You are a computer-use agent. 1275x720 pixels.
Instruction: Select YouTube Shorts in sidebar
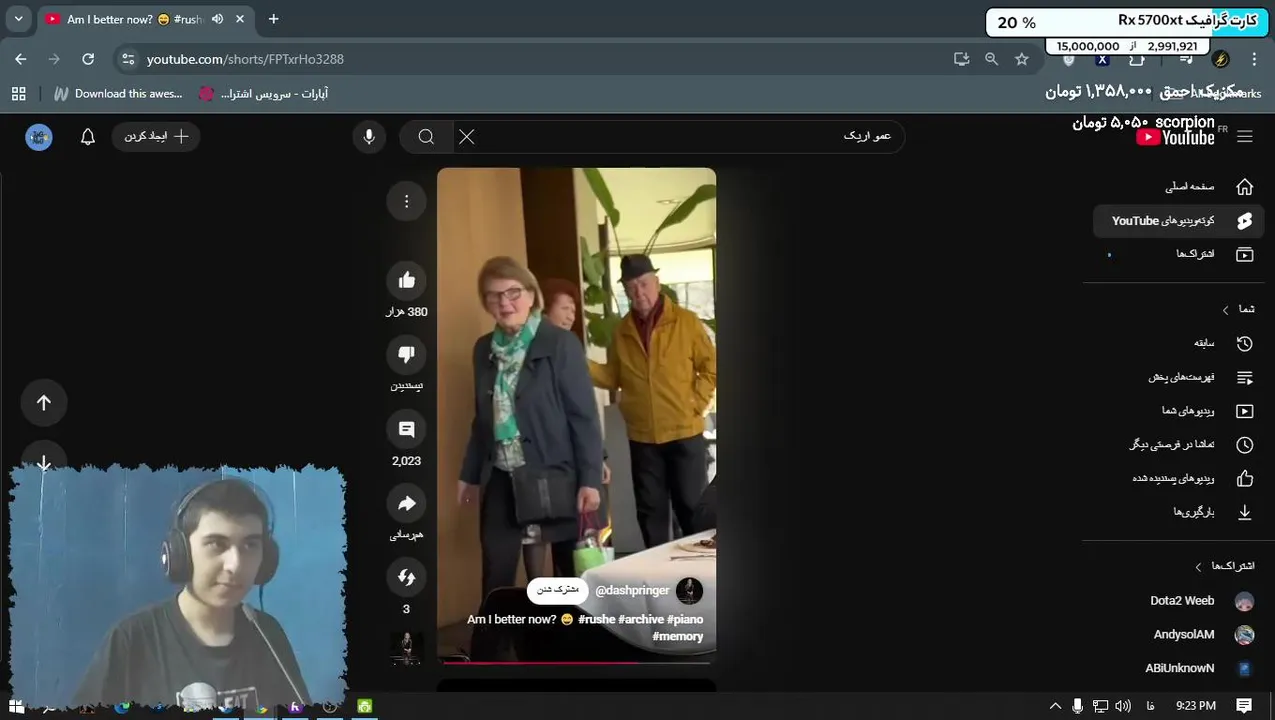point(1177,220)
